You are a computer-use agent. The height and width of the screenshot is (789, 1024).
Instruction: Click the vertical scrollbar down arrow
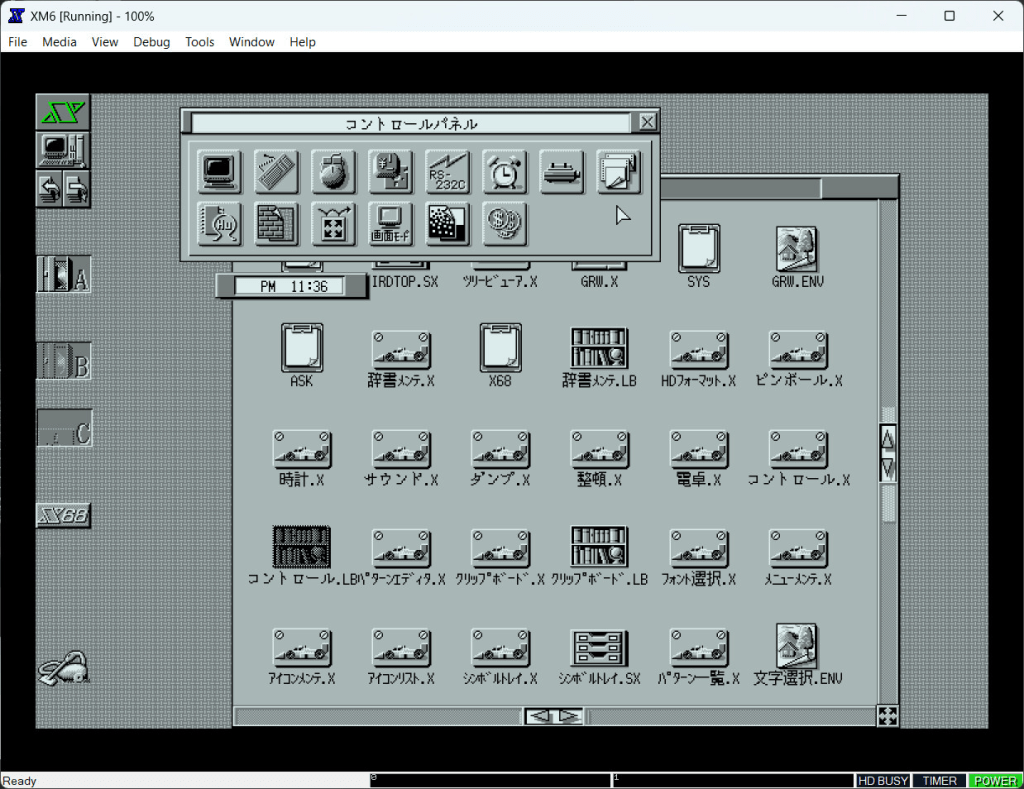point(887,469)
